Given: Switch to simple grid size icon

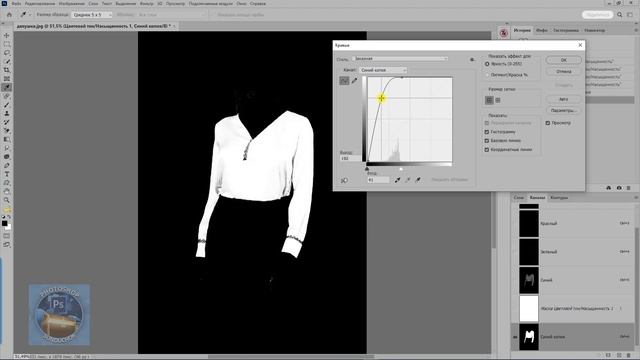Looking at the screenshot, I should 489,100.
